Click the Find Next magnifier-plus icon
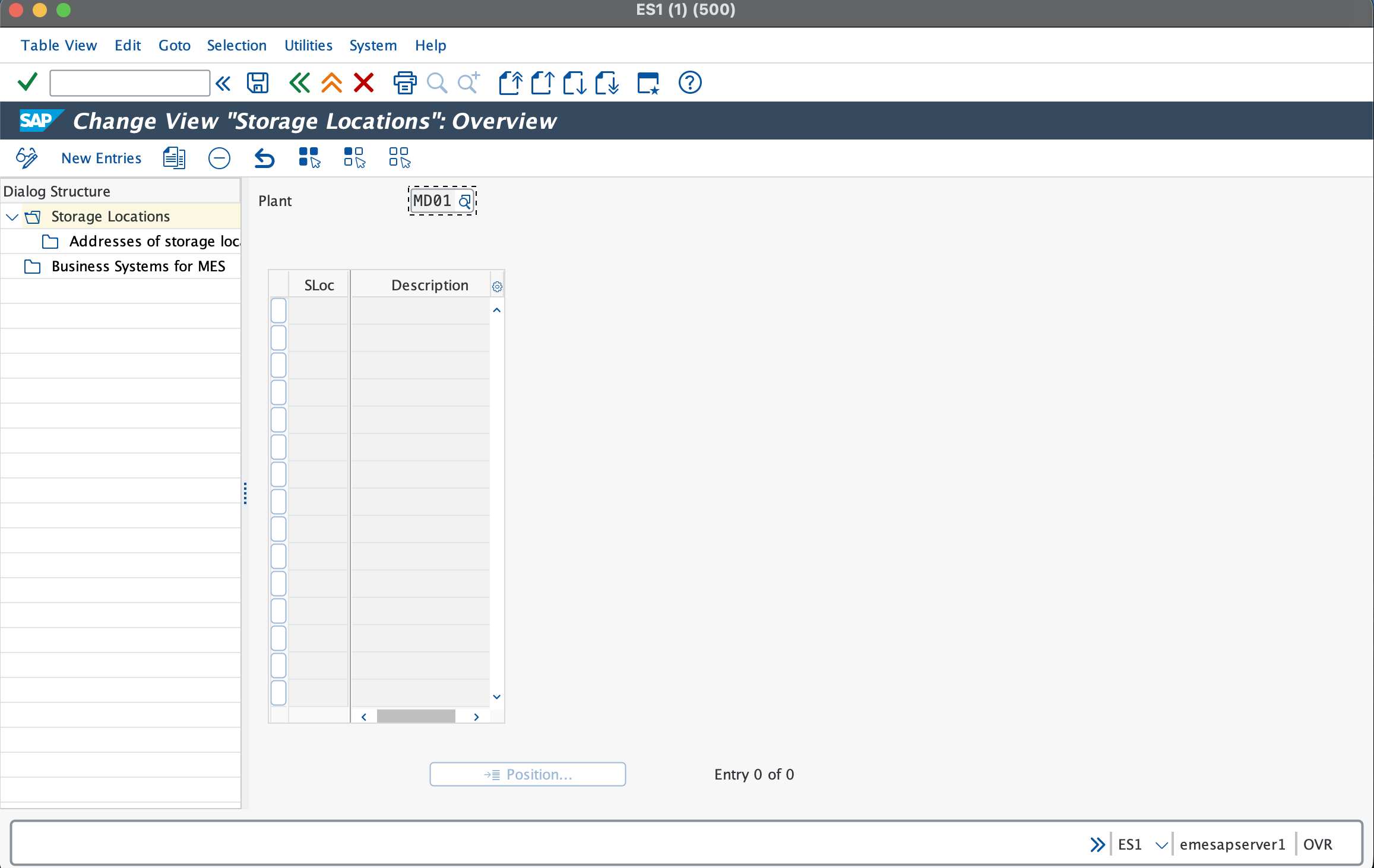1374x868 pixels. point(469,83)
